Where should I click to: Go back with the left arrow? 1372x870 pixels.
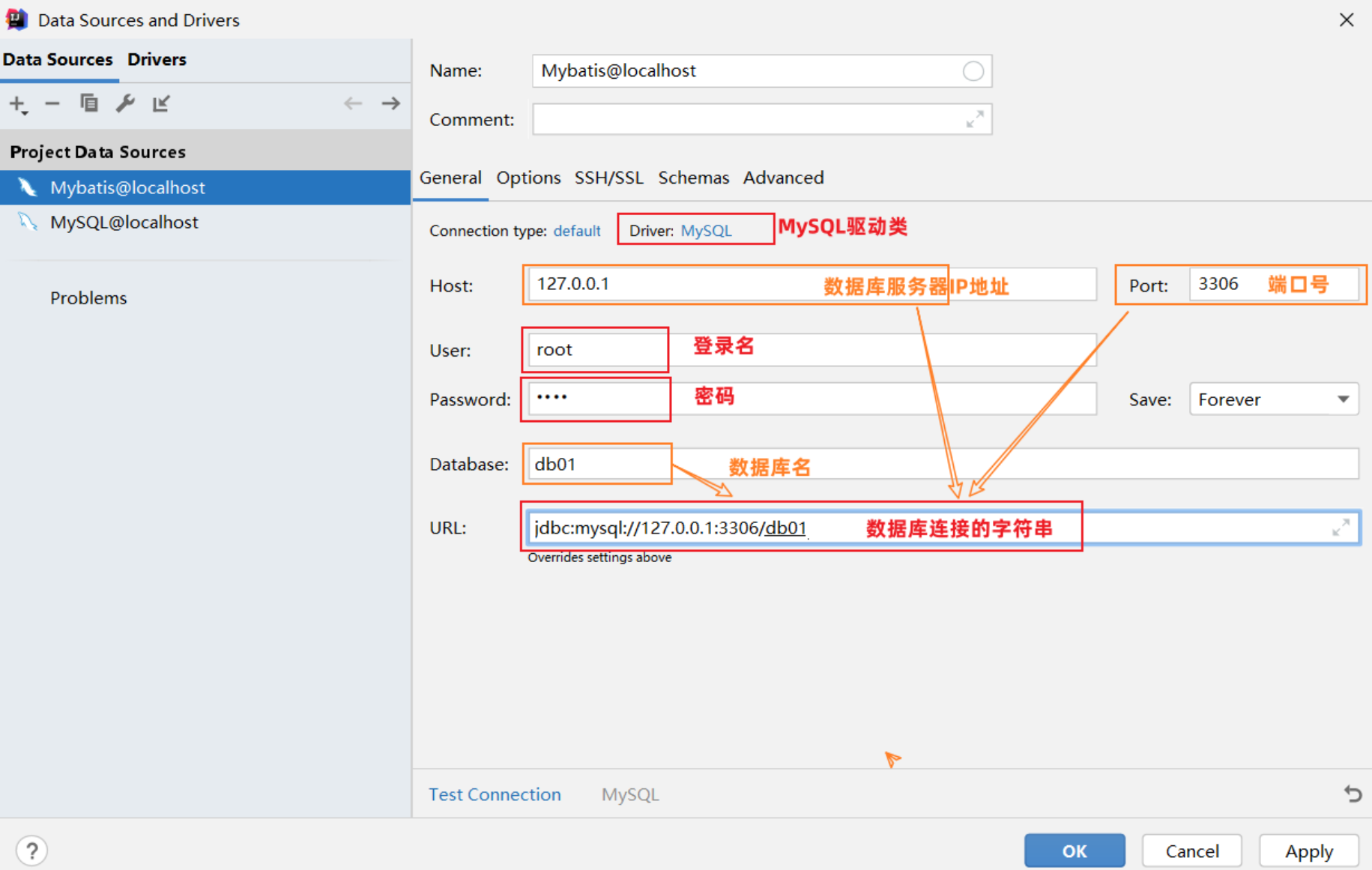click(x=353, y=103)
